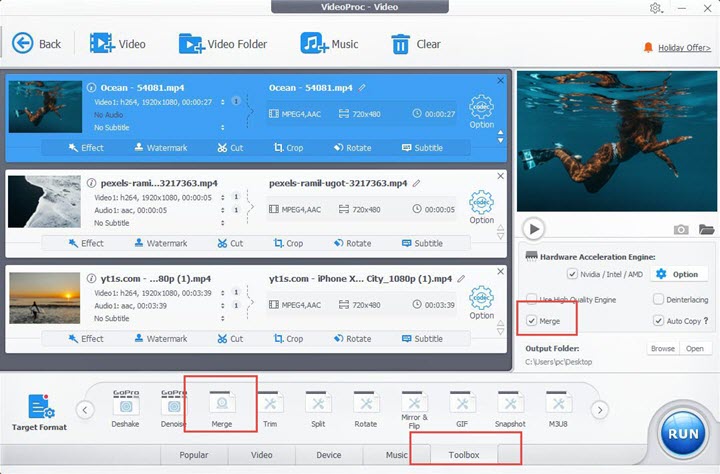
Task: Switch to the Toolbox tab
Action: pyautogui.click(x=464, y=455)
